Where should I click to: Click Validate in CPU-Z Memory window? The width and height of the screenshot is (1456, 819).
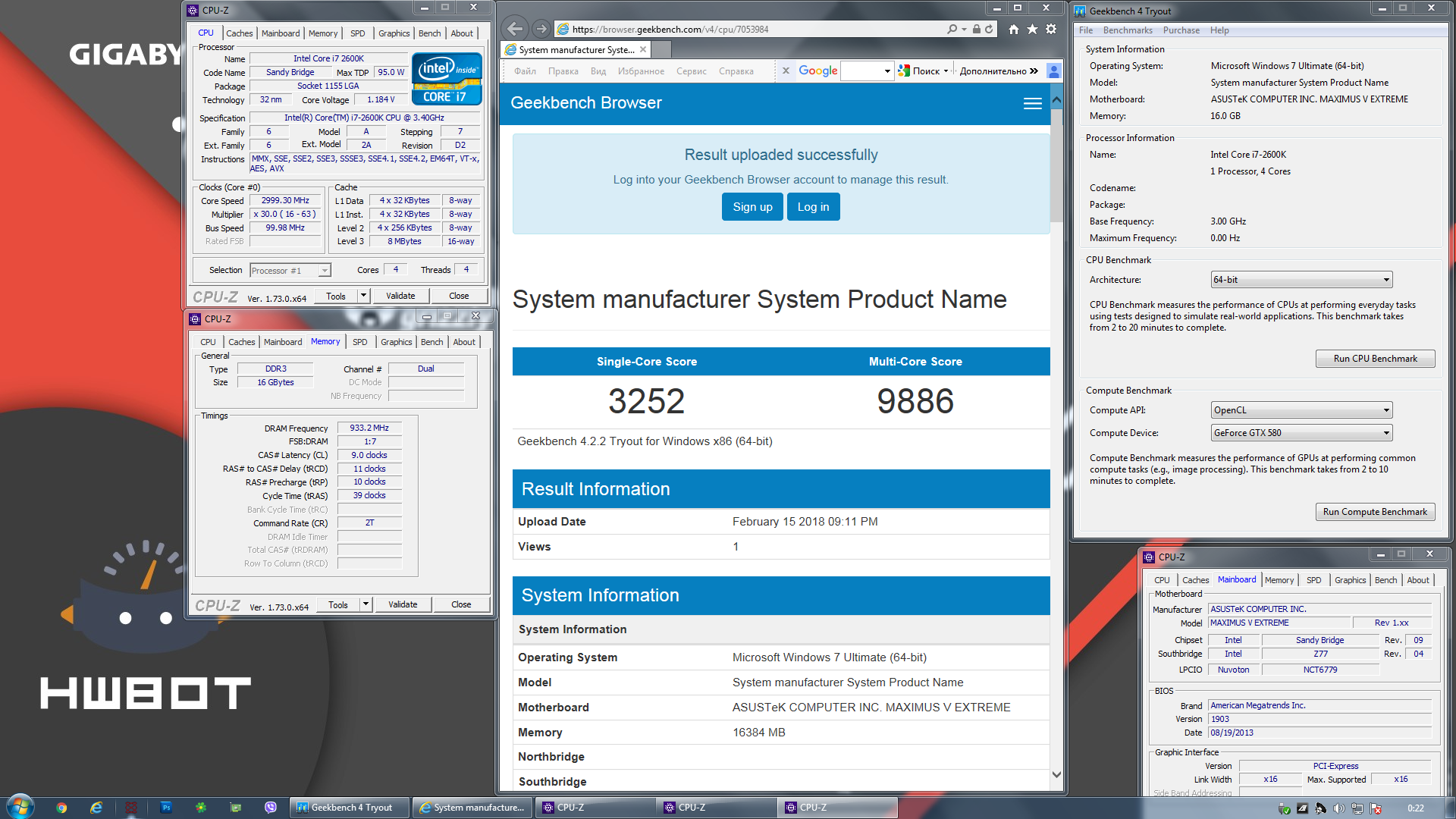403,604
